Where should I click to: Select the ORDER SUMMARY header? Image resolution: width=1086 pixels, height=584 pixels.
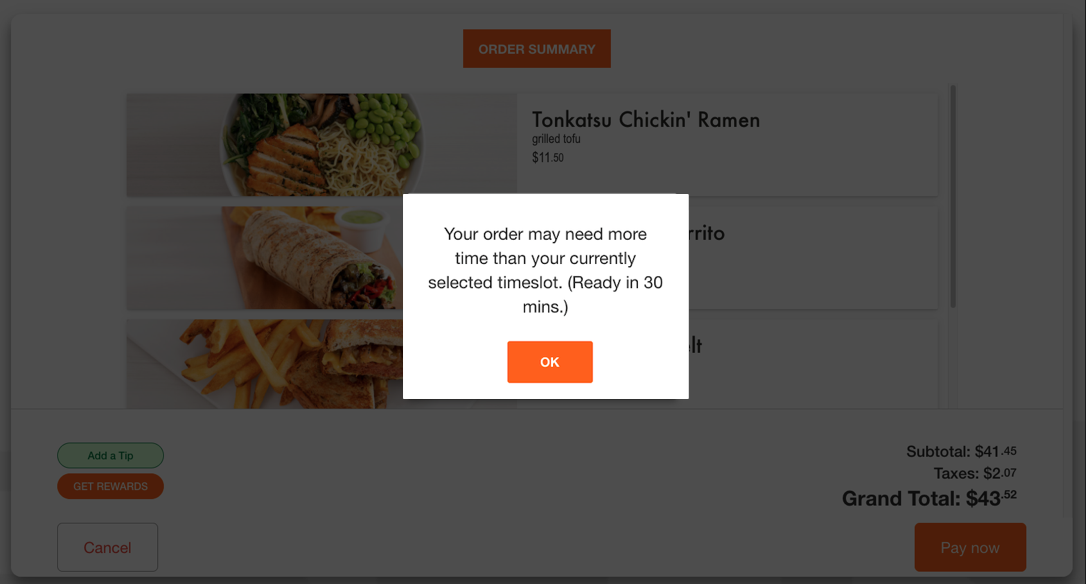pyautogui.click(x=537, y=48)
